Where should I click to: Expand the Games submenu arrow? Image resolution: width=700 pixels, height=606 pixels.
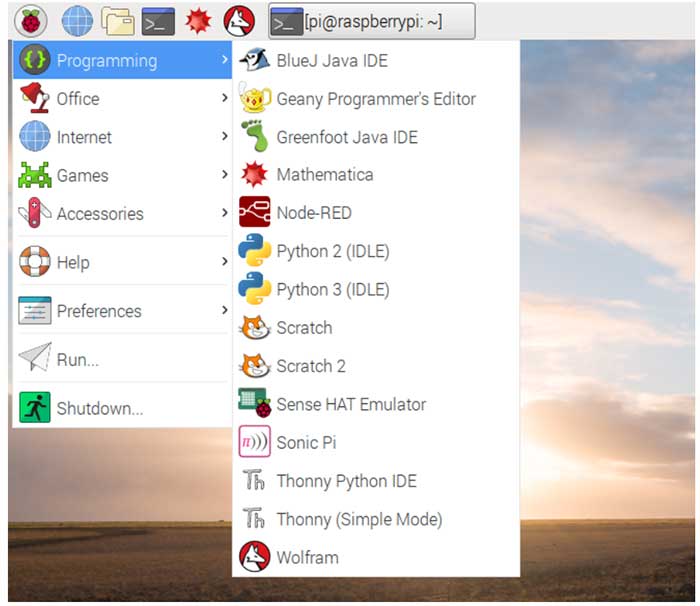(224, 175)
